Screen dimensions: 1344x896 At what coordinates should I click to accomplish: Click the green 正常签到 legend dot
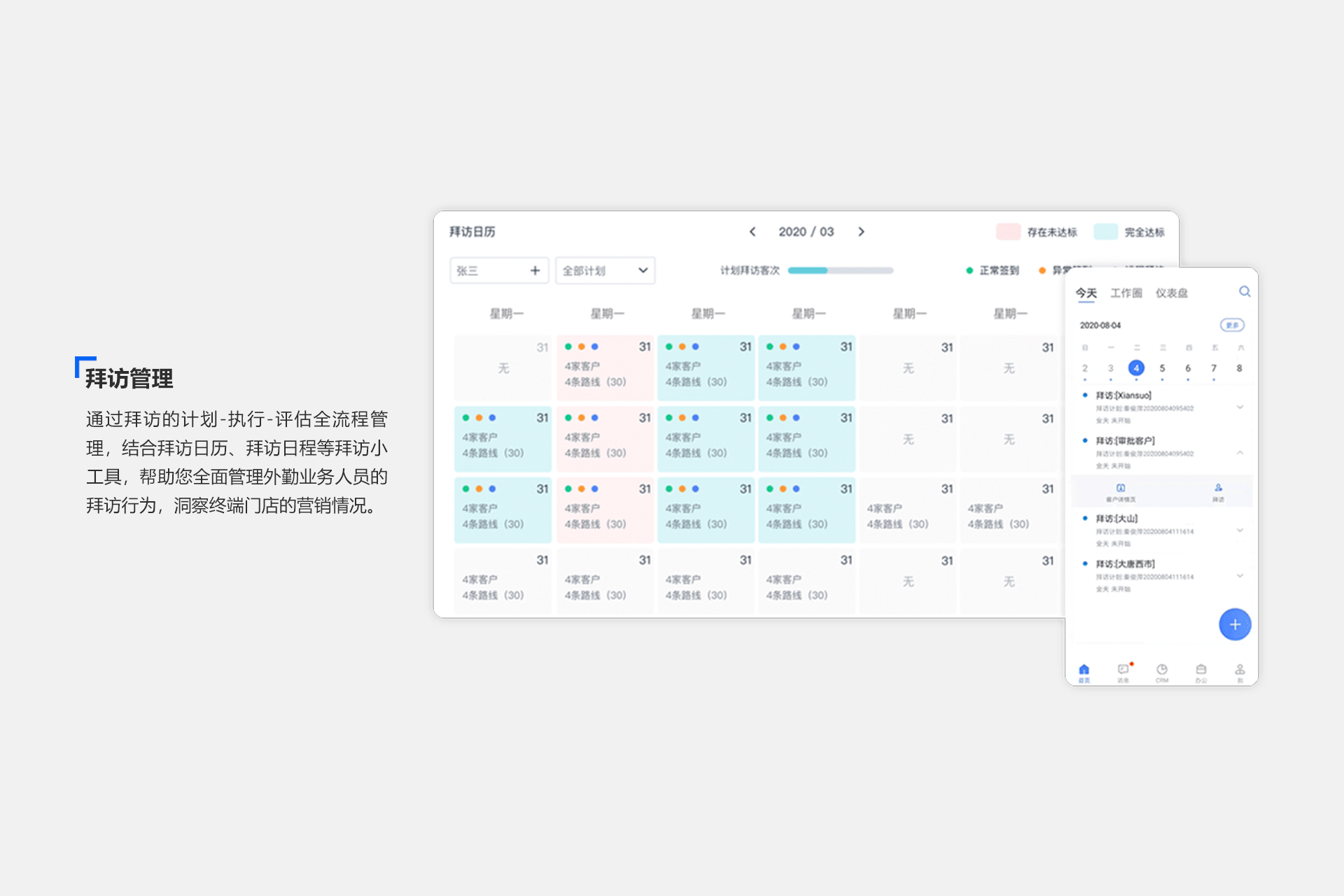tap(969, 270)
